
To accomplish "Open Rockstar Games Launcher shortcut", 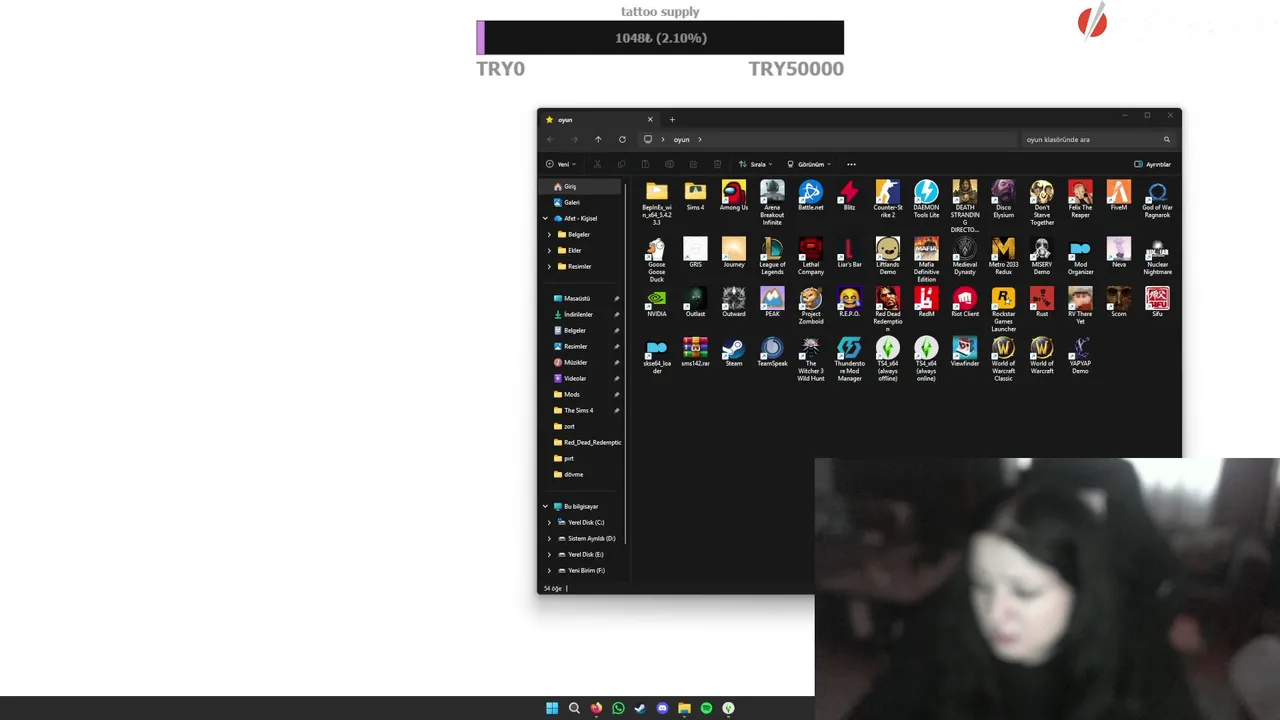I will (1003, 310).
